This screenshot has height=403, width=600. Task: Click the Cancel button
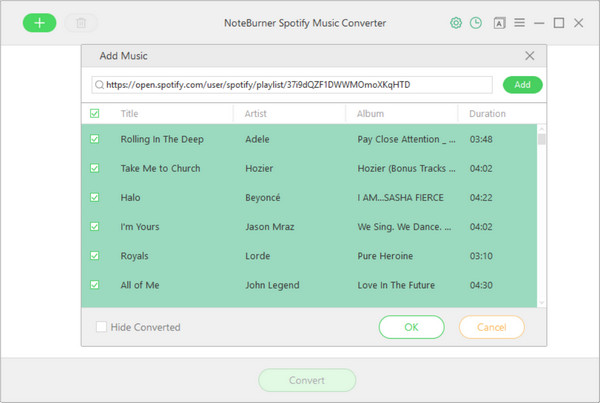click(x=491, y=327)
